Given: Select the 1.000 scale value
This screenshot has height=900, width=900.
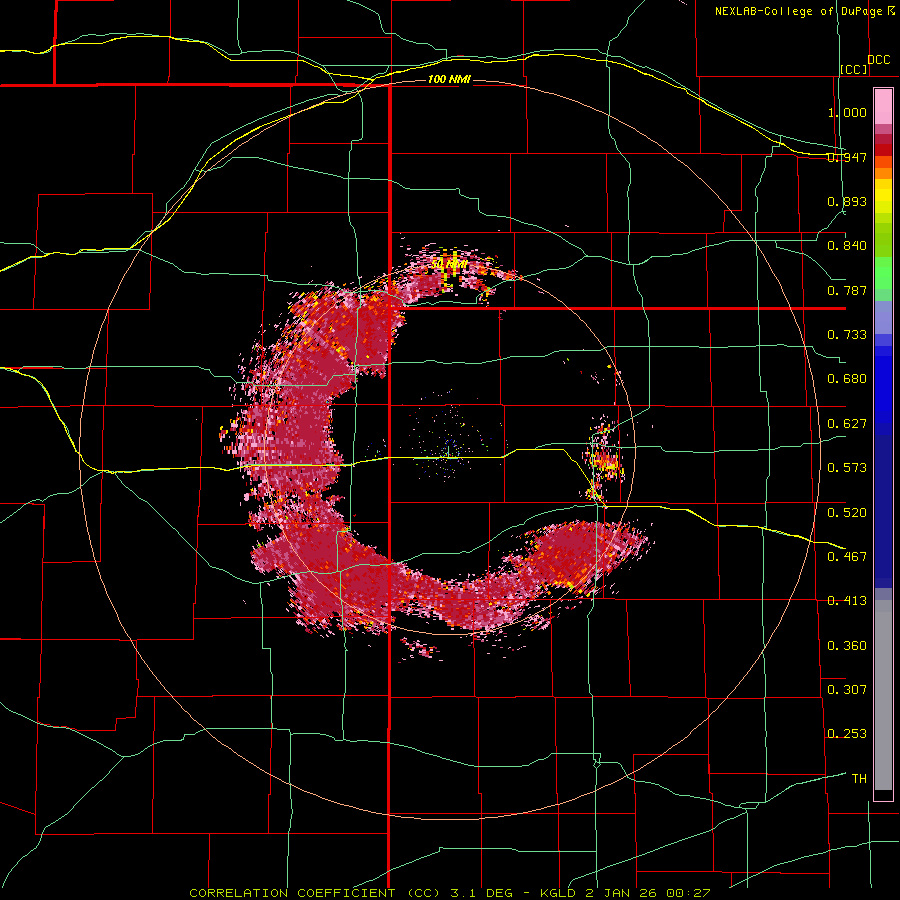Looking at the screenshot, I should pyautogui.click(x=847, y=112).
